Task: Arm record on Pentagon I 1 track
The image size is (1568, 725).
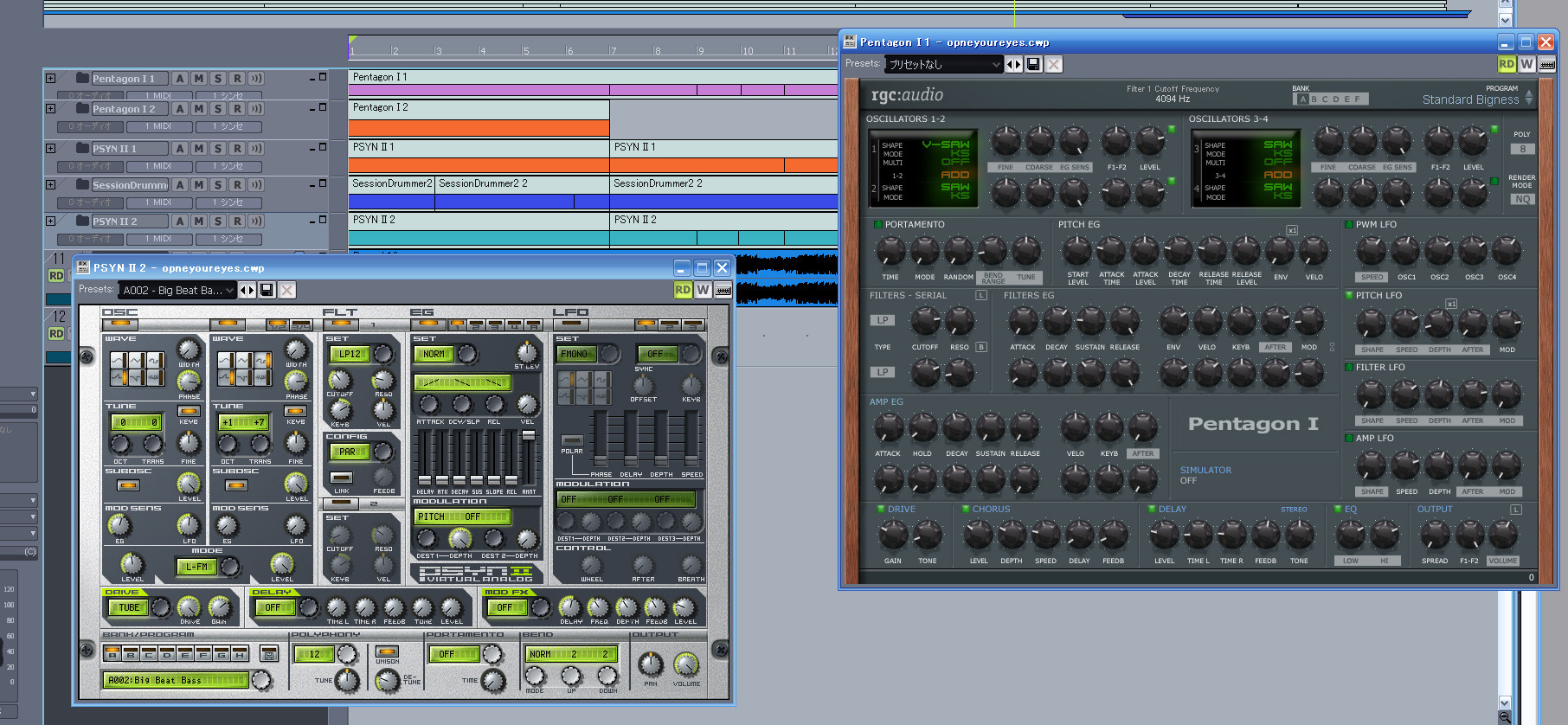Action: [x=237, y=79]
